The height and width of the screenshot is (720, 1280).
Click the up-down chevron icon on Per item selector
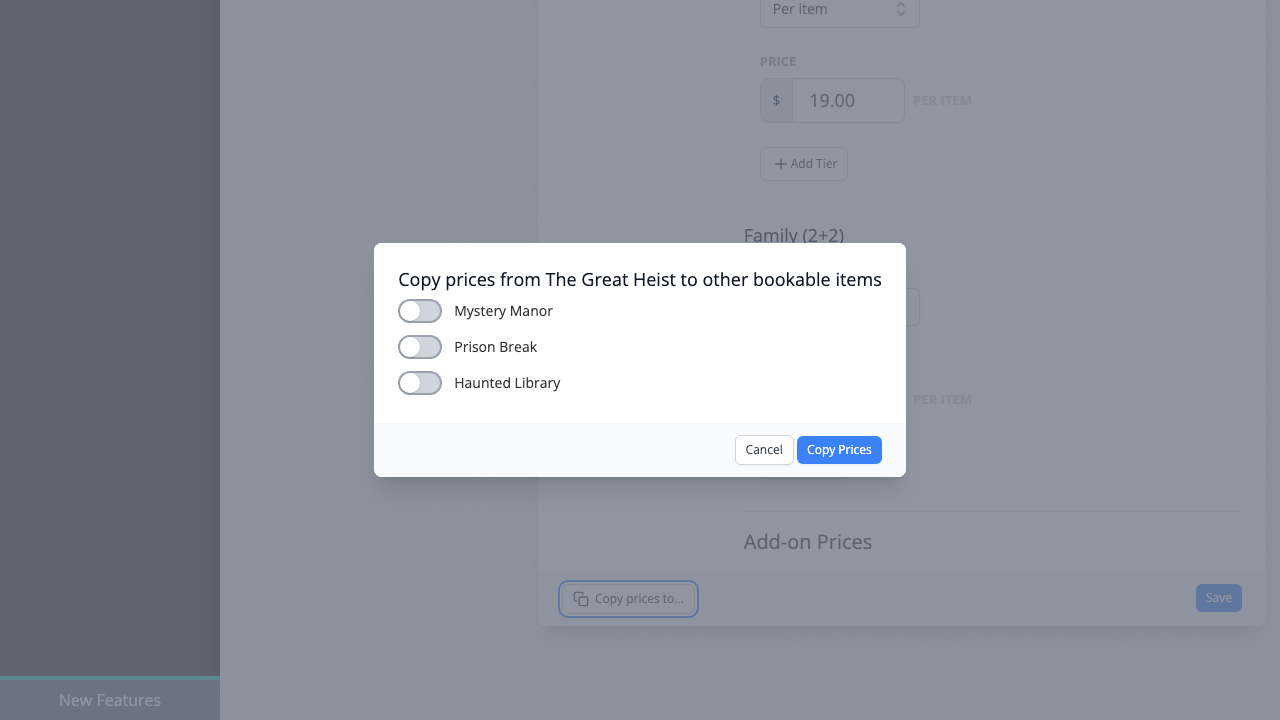900,9
